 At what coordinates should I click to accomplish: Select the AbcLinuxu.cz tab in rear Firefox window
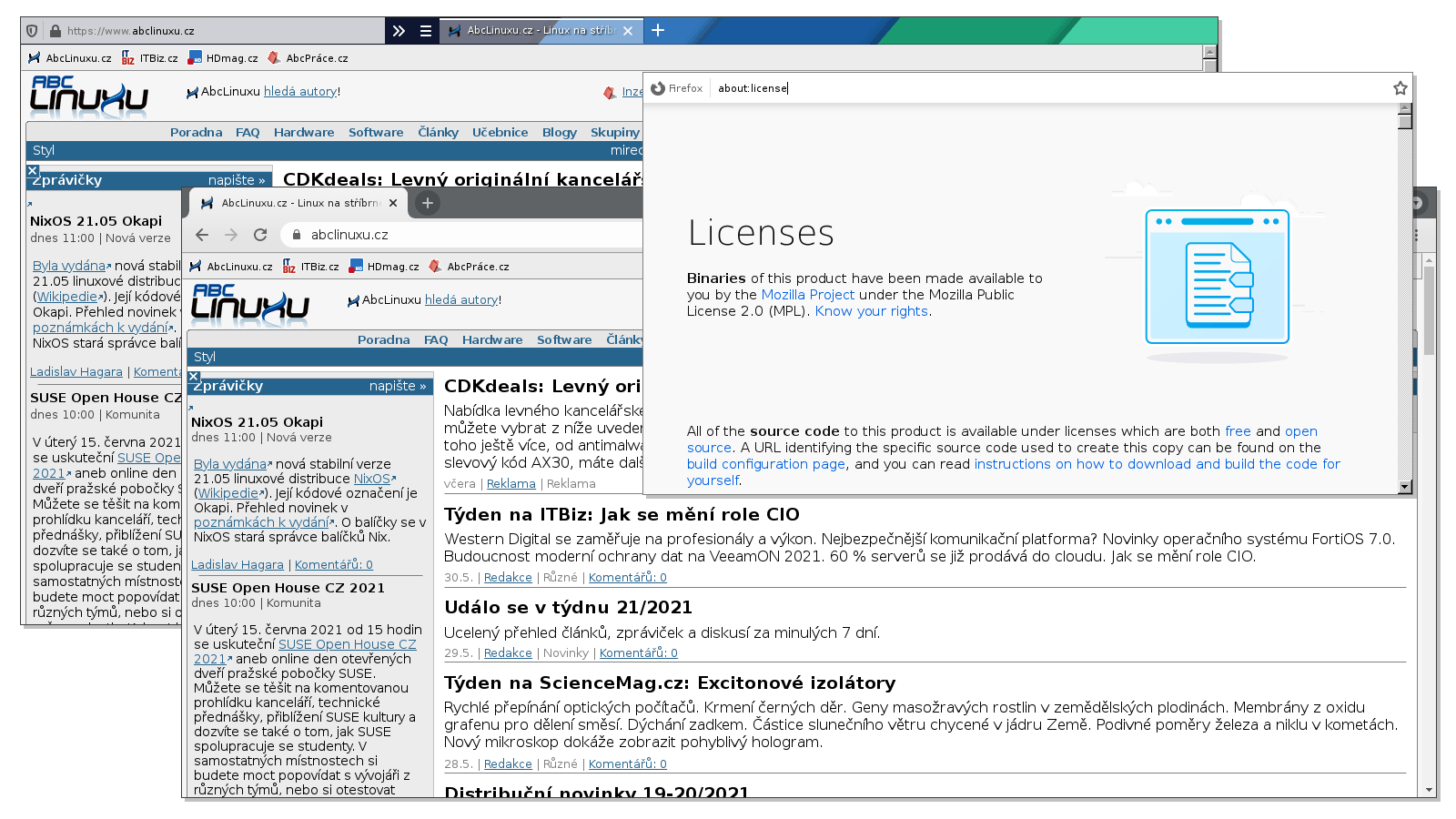click(x=541, y=30)
